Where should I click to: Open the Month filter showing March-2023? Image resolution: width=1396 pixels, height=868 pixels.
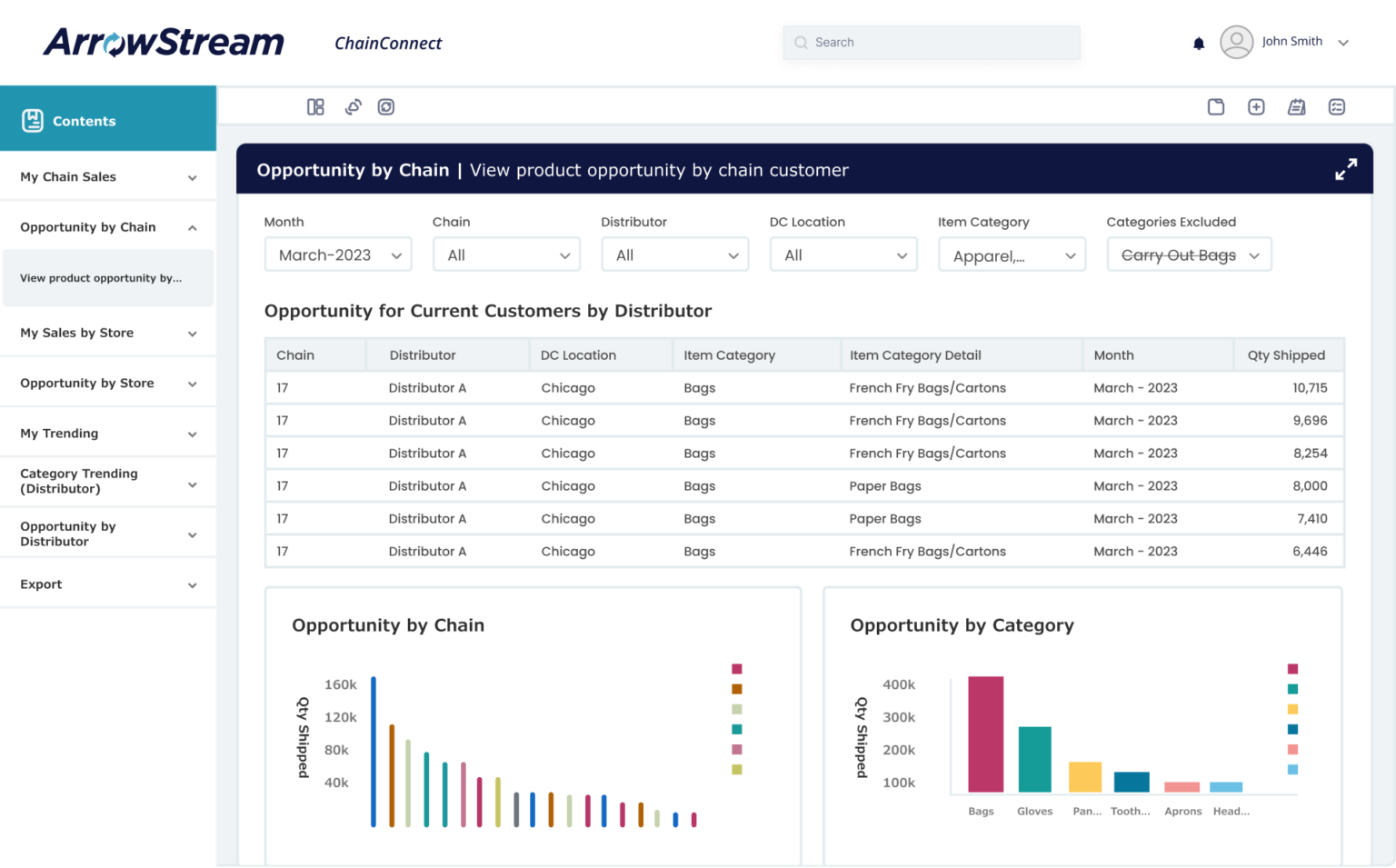337,254
